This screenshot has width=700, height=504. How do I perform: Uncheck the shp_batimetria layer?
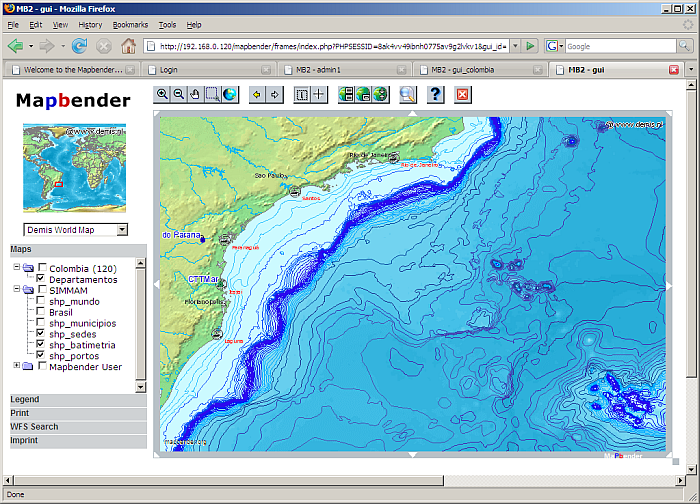(40, 345)
